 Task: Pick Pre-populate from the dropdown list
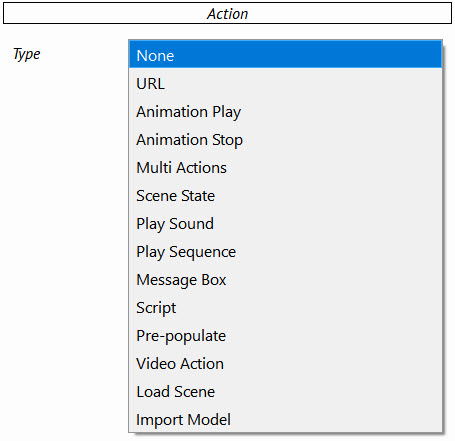coord(285,335)
